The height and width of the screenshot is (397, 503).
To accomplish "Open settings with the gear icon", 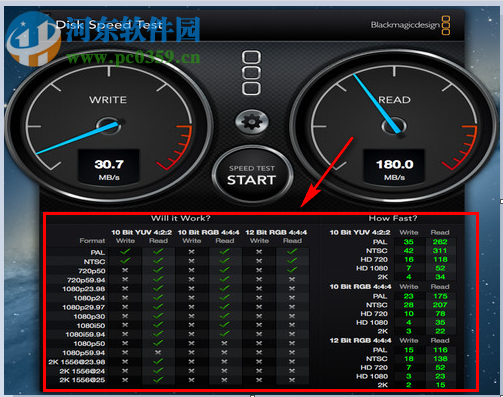I will [251, 122].
